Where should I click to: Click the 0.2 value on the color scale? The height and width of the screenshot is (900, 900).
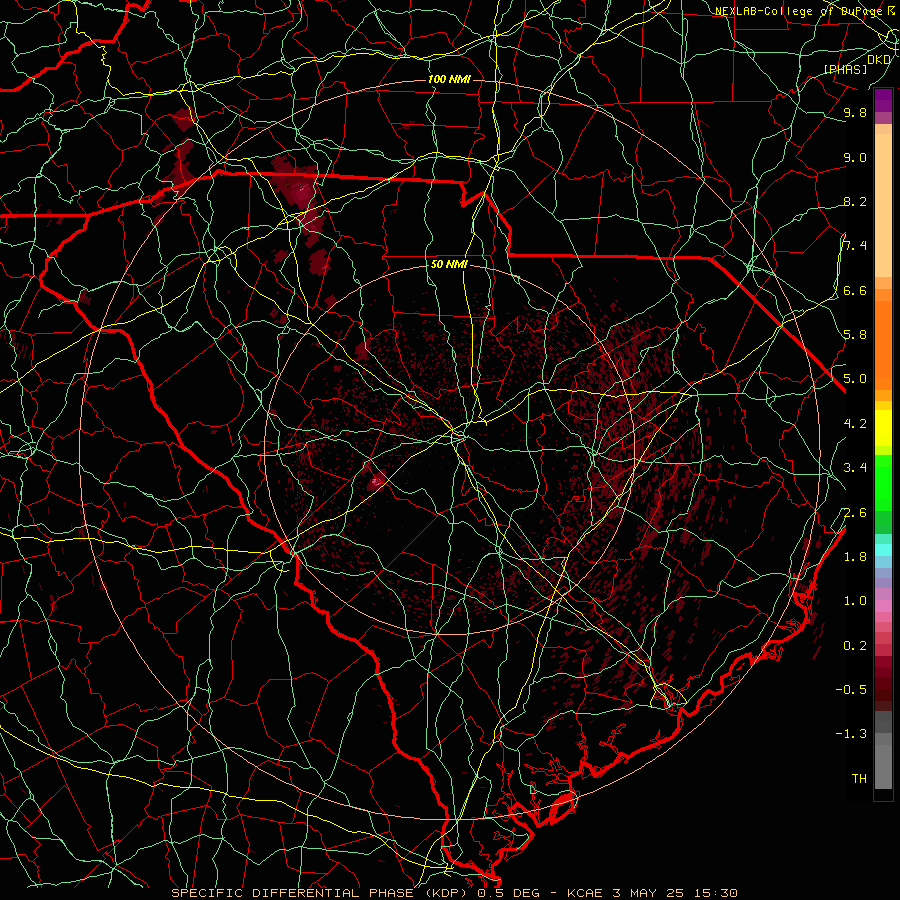[855, 646]
